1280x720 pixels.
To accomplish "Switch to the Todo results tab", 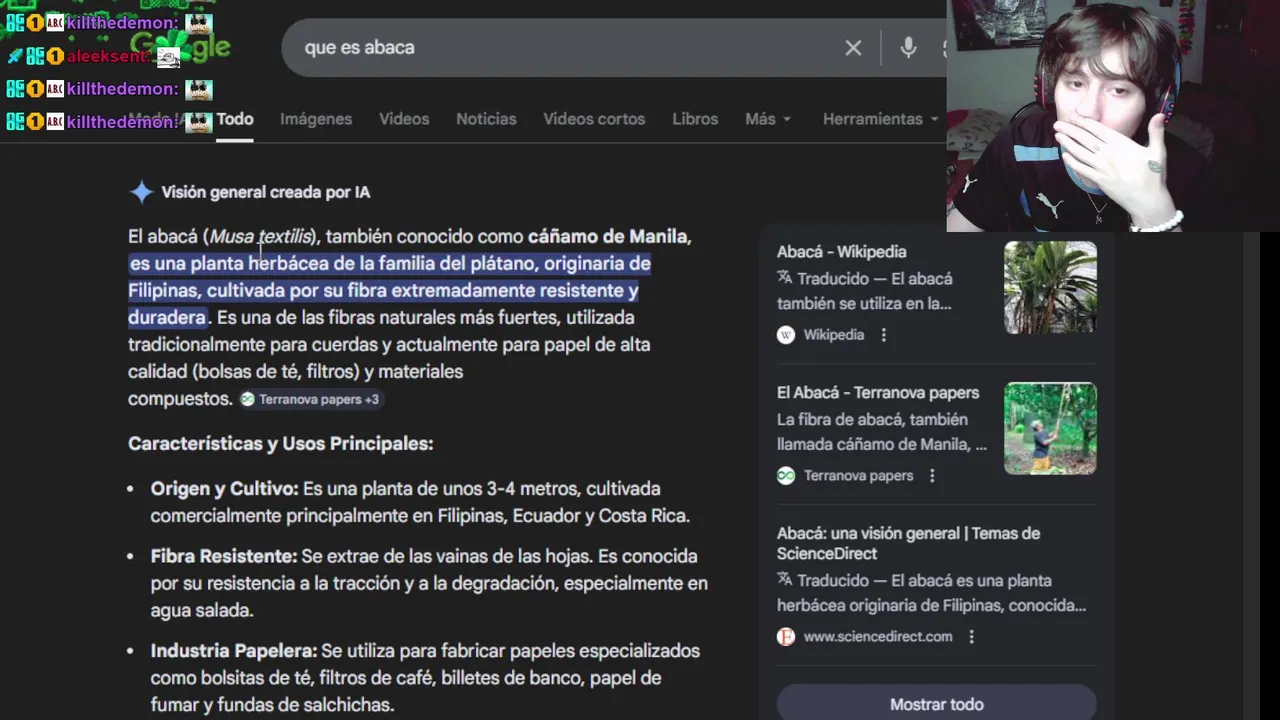I will coord(235,119).
